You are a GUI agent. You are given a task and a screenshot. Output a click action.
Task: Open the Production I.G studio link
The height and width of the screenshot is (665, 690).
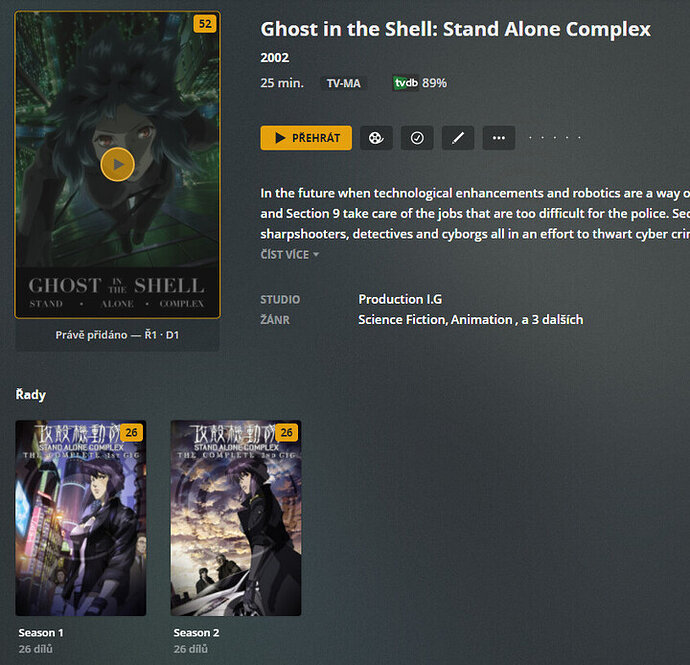tap(400, 299)
